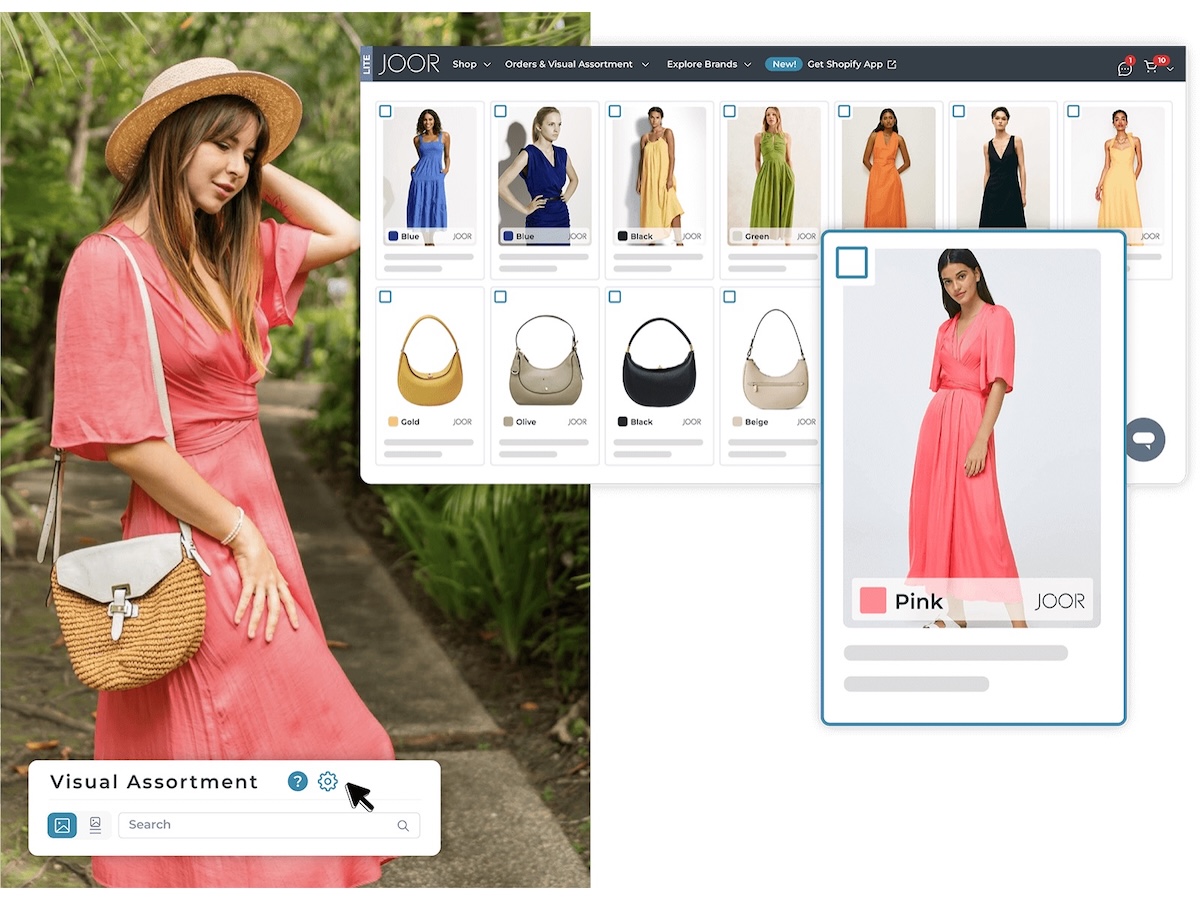The image size is (1200, 900).
Task: Open the Visual Assortment help icon
Action: [x=297, y=782]
